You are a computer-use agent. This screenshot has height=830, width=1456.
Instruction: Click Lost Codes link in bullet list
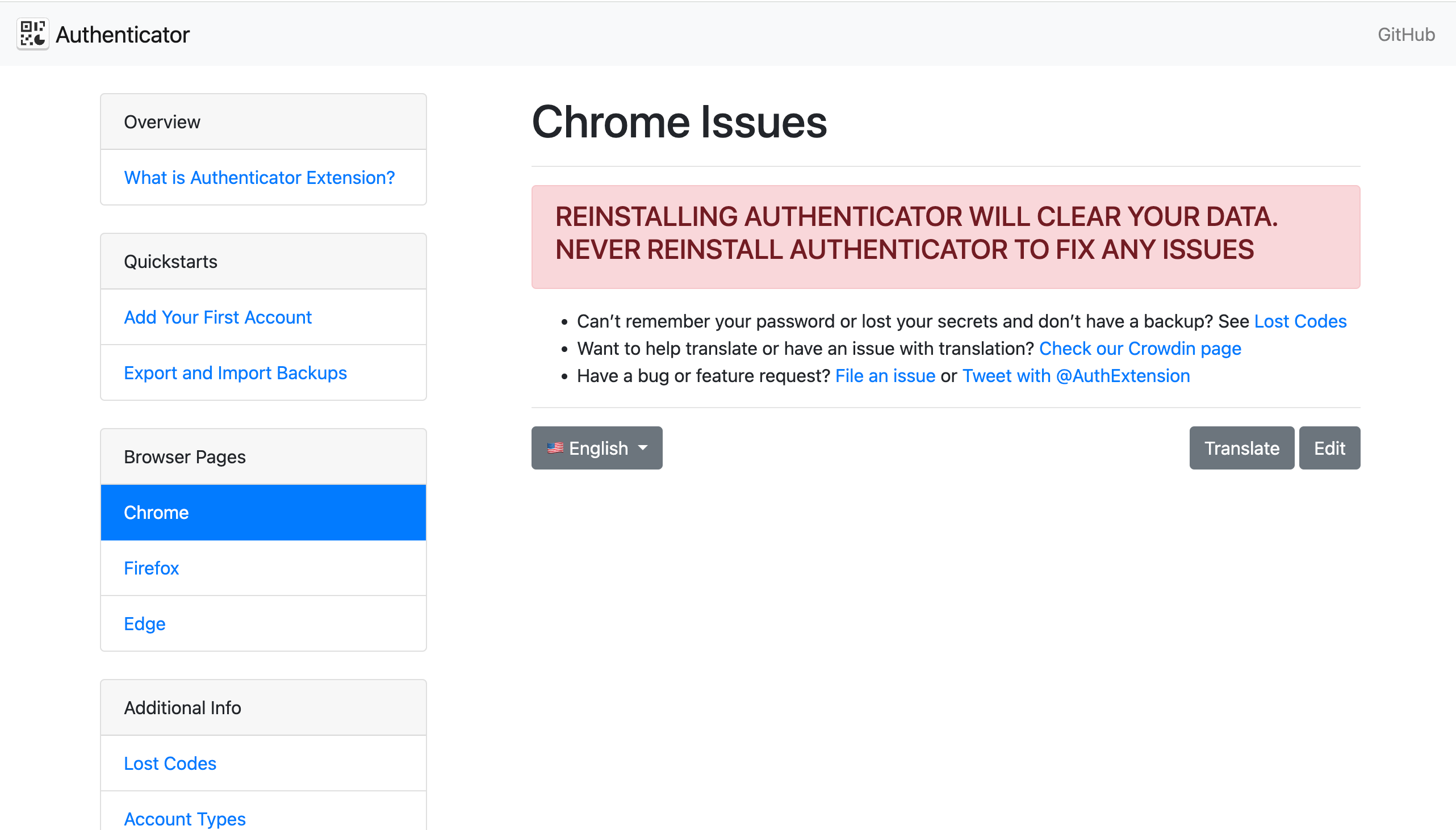coord(1300,321)
